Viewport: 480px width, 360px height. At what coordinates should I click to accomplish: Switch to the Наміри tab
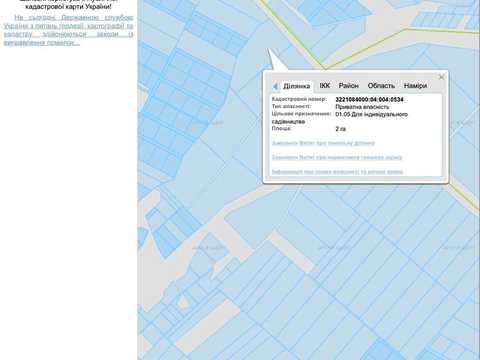click(x=415, y=86)
